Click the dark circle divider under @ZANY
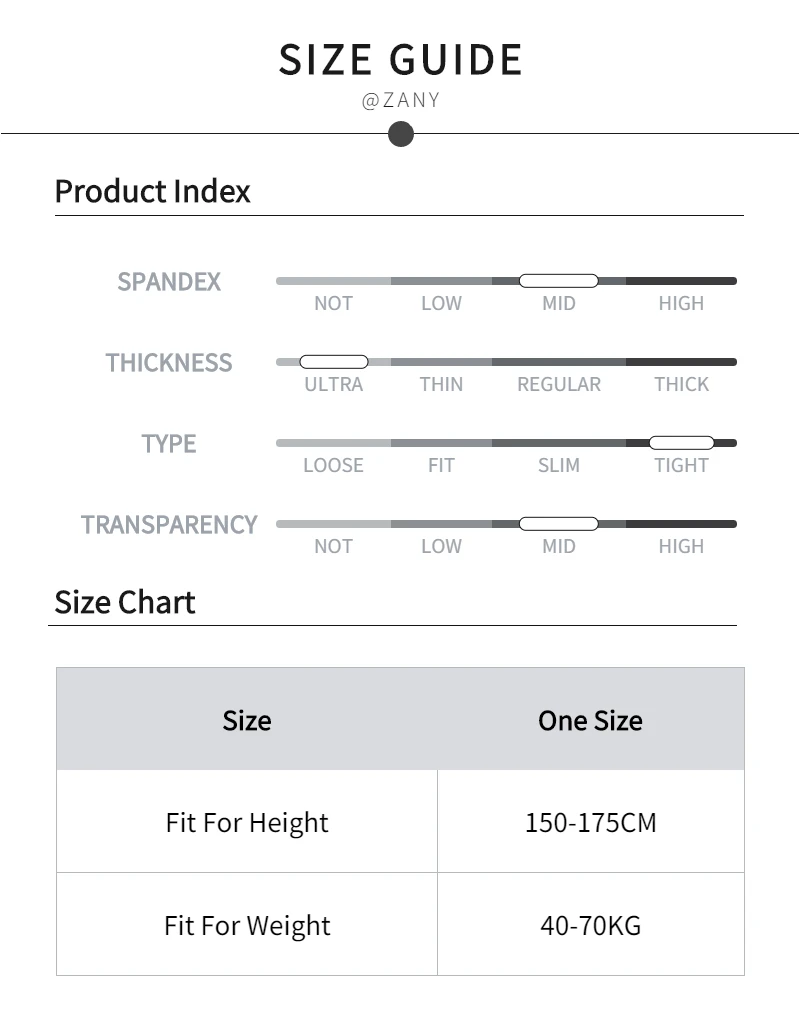This screenshot has width=800, height=1032. [401, 134]
